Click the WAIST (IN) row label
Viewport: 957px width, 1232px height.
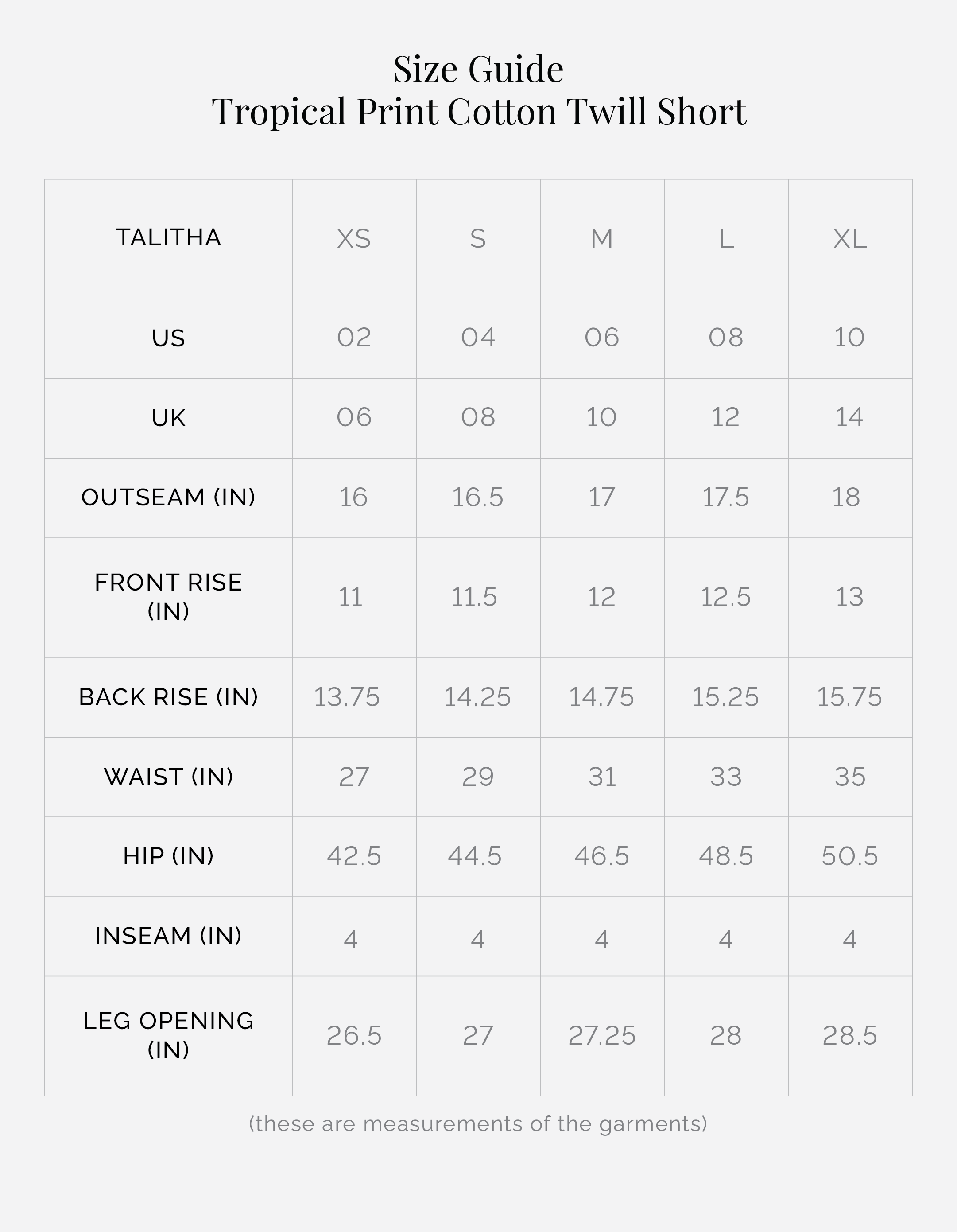pos(169,777)
